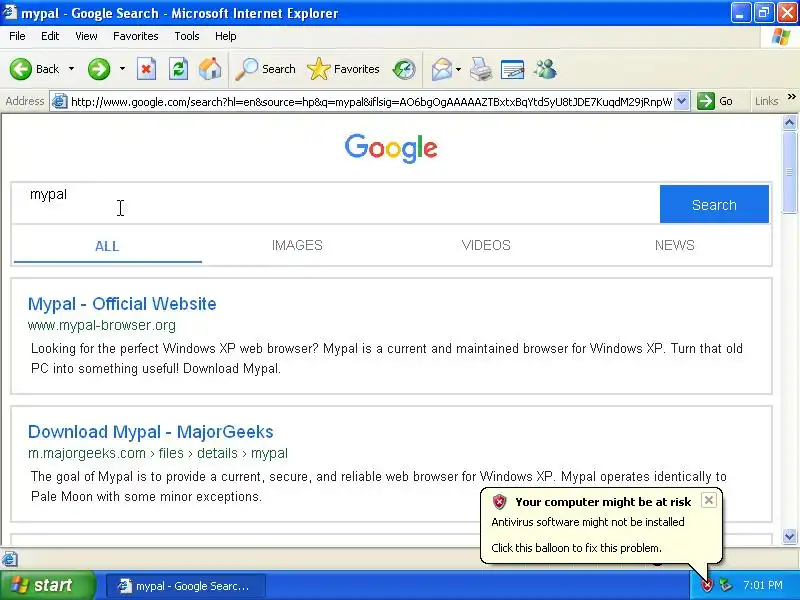
Task: Click the vertical scrollbar thumb
Action: (x=789, y=172)
